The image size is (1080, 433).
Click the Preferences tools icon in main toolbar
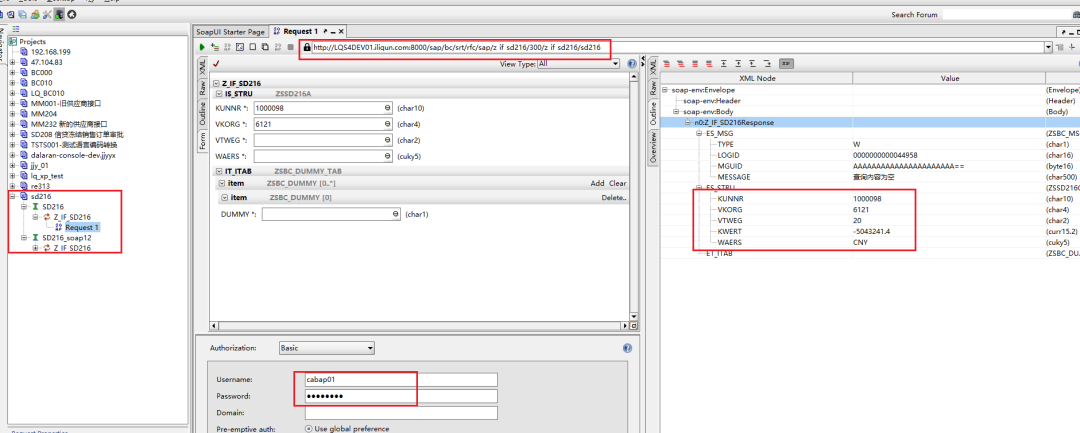click(47, 14)
